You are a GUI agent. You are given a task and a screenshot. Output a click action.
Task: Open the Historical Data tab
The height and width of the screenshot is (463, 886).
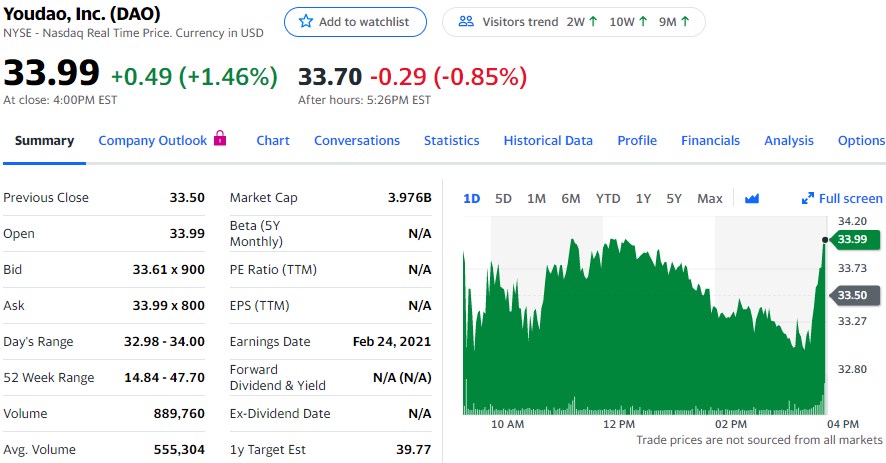[548, 141]
